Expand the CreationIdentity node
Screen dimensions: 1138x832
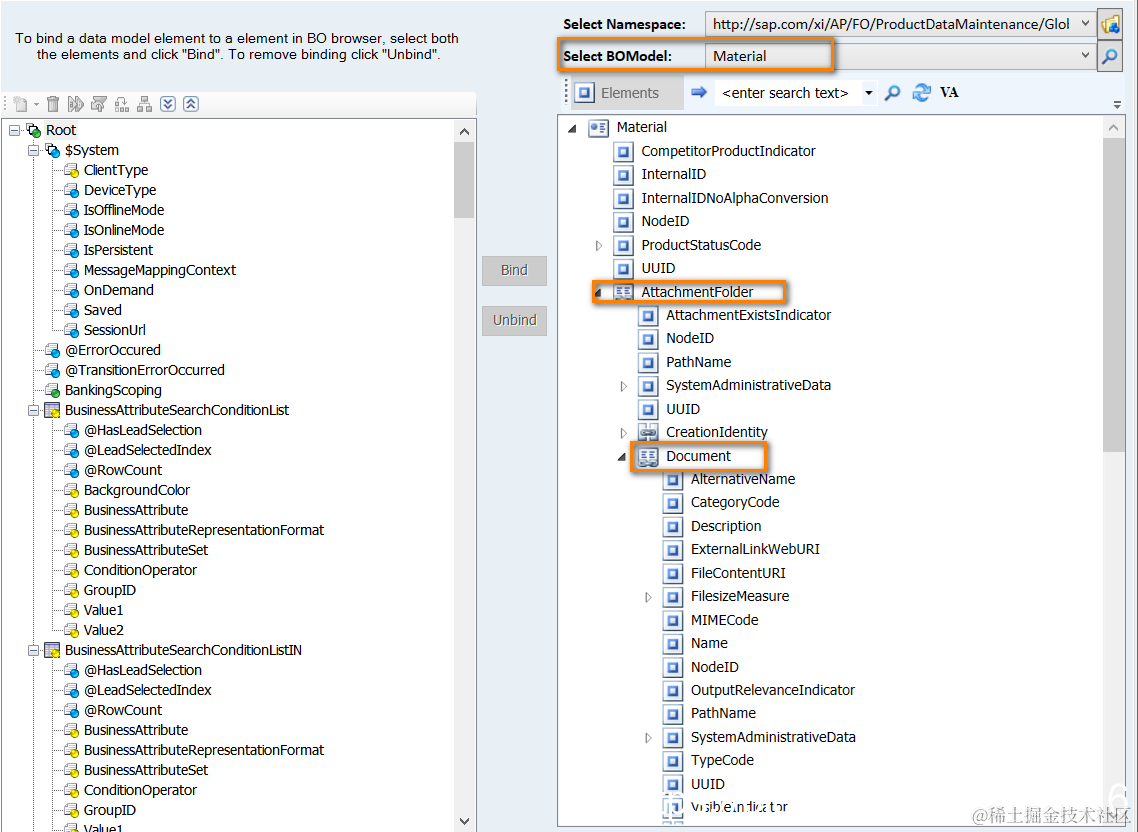click(623, 433)
